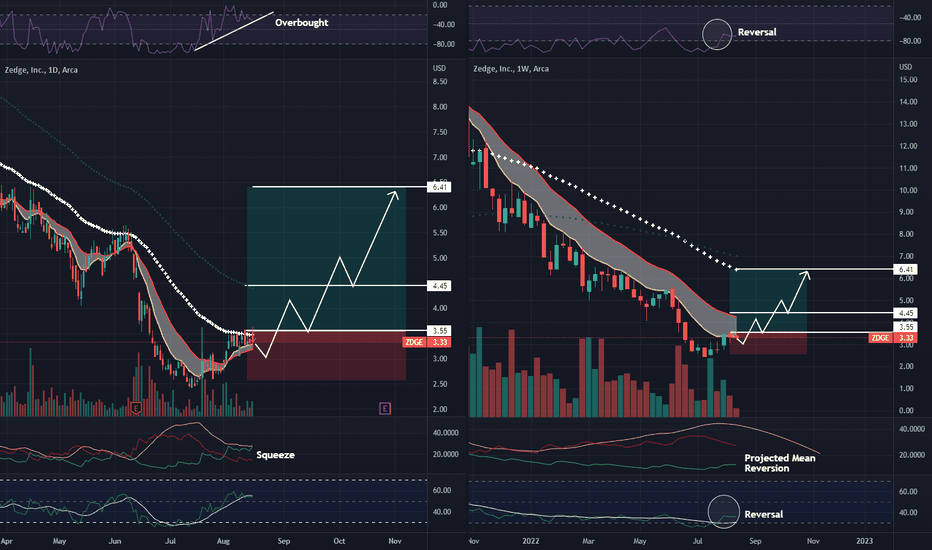Click the Jun label on daily time axis
932x550 pixels.
tap(115, 541)
